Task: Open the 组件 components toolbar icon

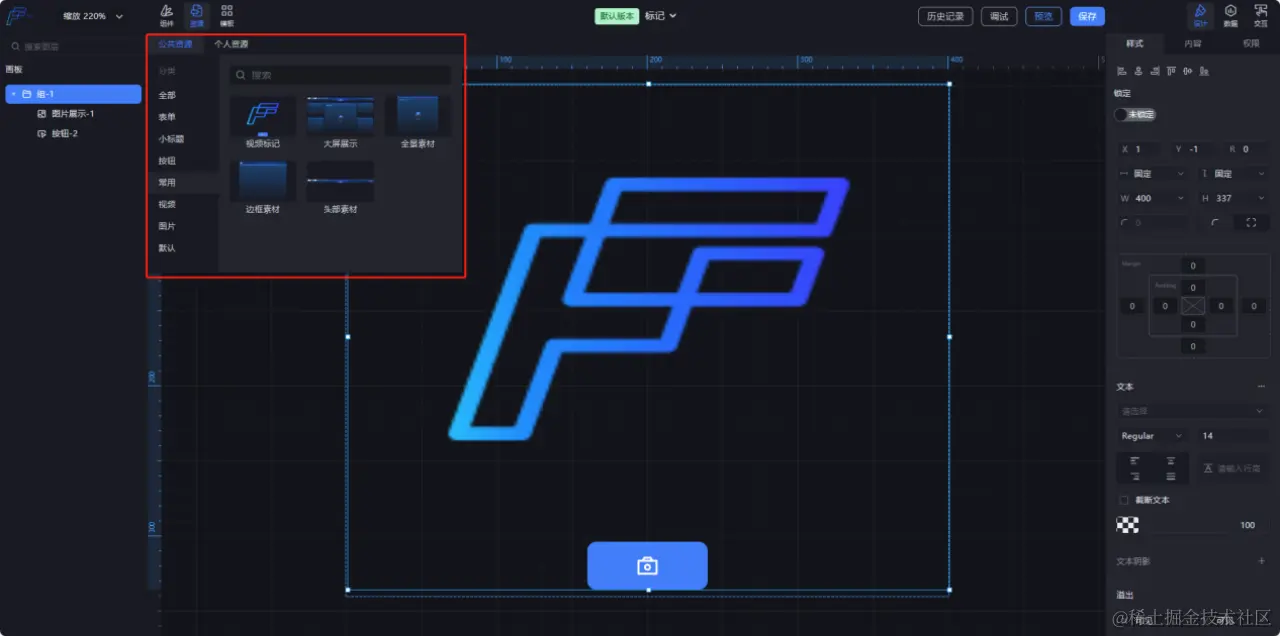Action: [x=167, y=15]
